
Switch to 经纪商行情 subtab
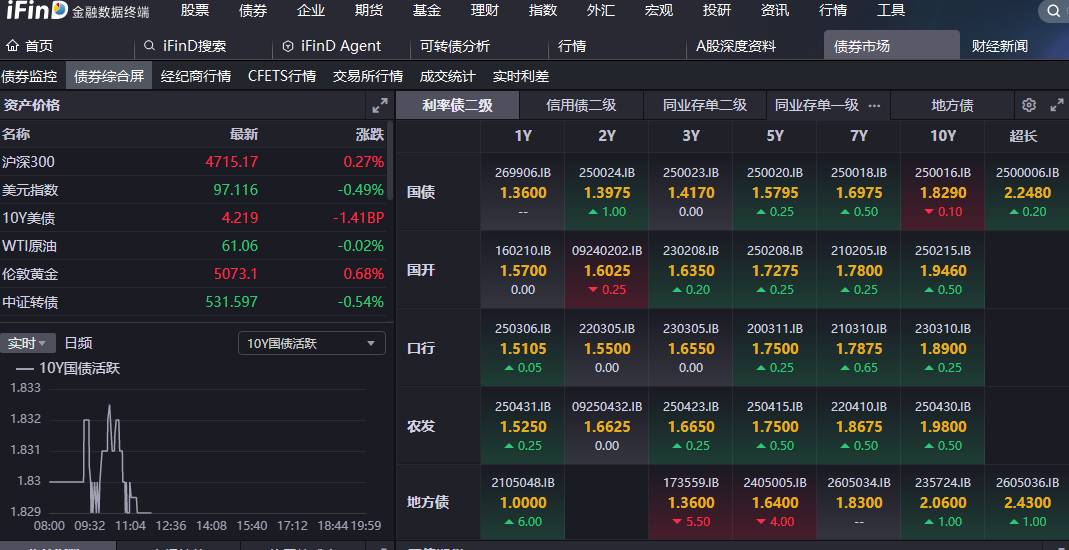(196, 76)
